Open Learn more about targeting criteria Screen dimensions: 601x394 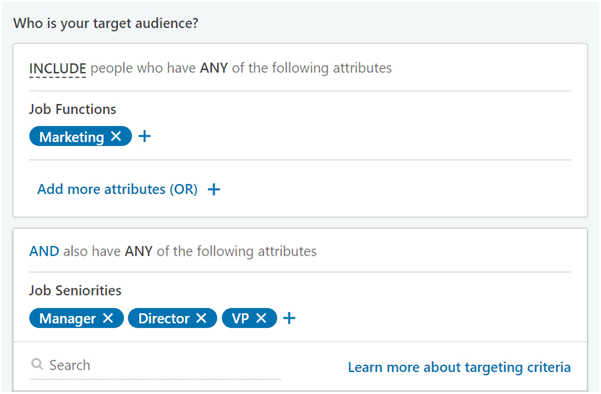tap(459, 367)
